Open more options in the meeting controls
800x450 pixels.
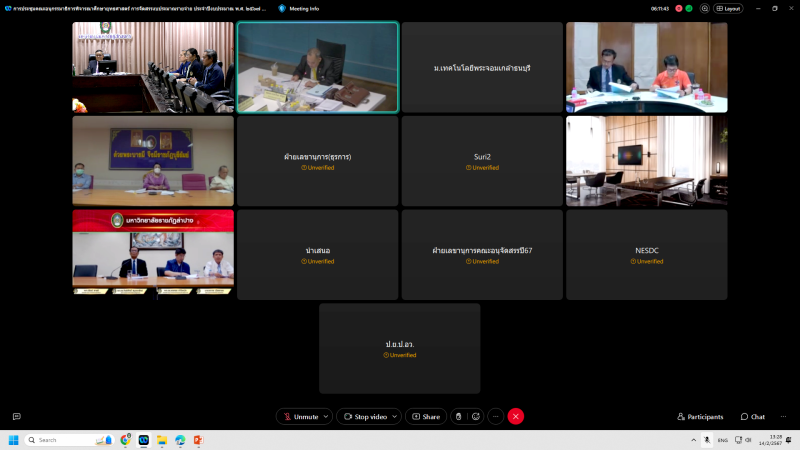click(495, 416)
